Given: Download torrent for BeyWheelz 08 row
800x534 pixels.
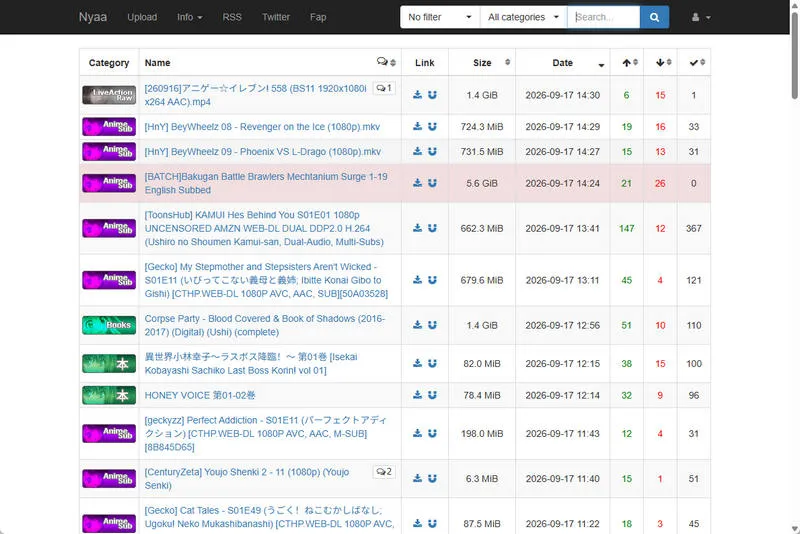Looking at the screenshot, I should tap(417, 126).
